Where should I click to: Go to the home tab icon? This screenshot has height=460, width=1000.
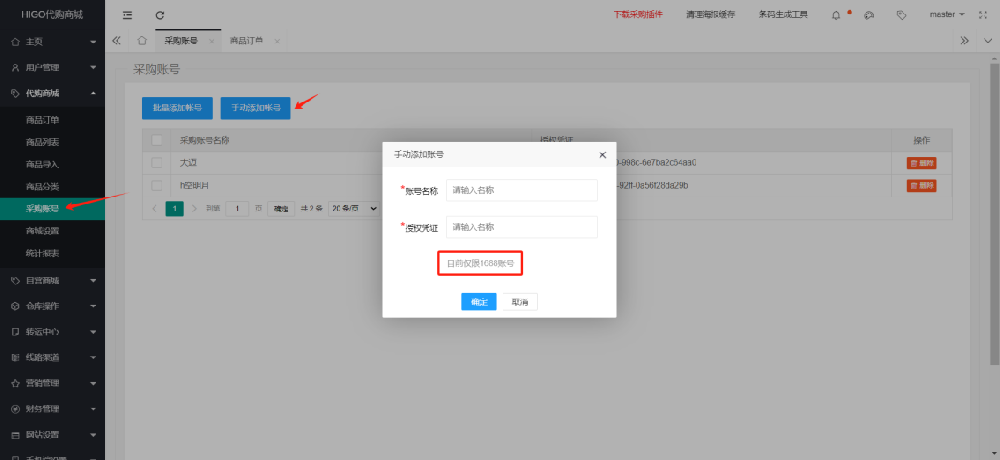pos(142,40)
